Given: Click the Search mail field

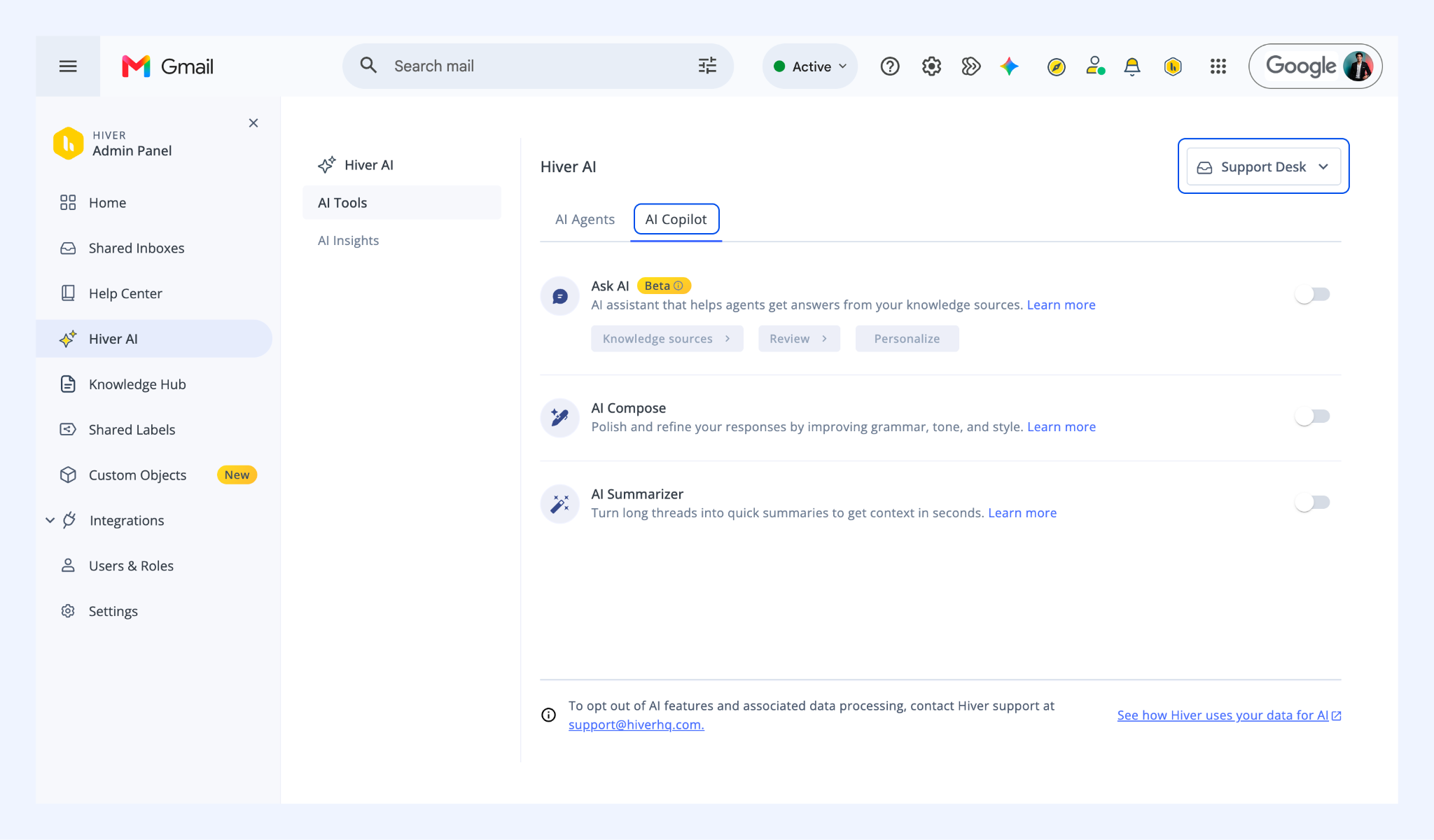Looking at the screenshot, I should point(538,66).
